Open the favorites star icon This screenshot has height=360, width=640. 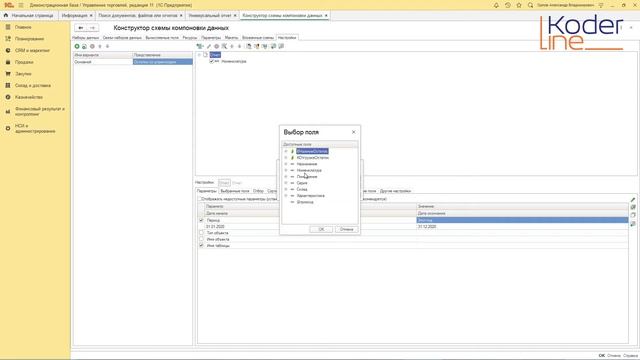click(519, 5)
